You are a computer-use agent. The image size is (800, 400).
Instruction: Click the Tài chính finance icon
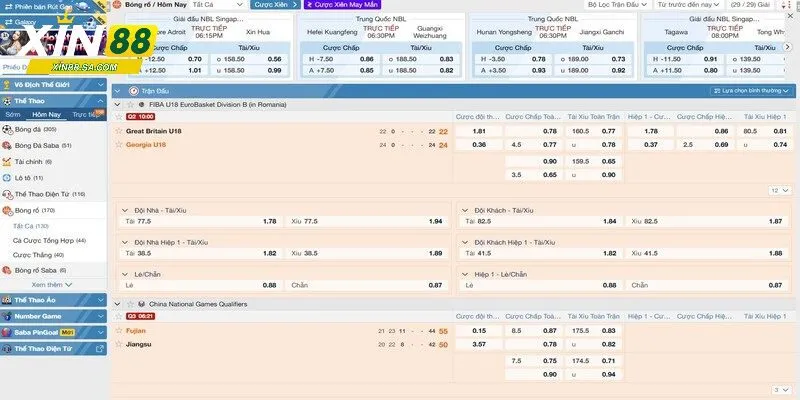point(7,161)
